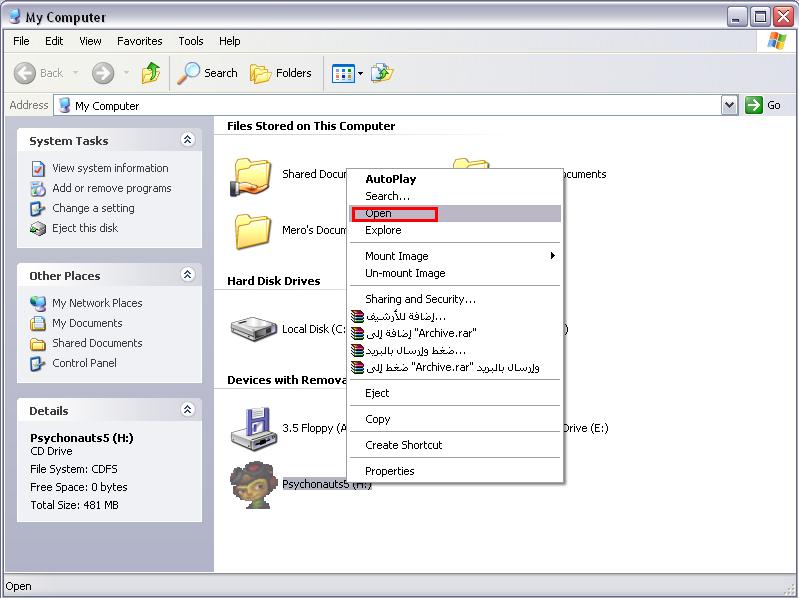Select the 3.5 Floppy drive icon

click(x=250, y=428)
